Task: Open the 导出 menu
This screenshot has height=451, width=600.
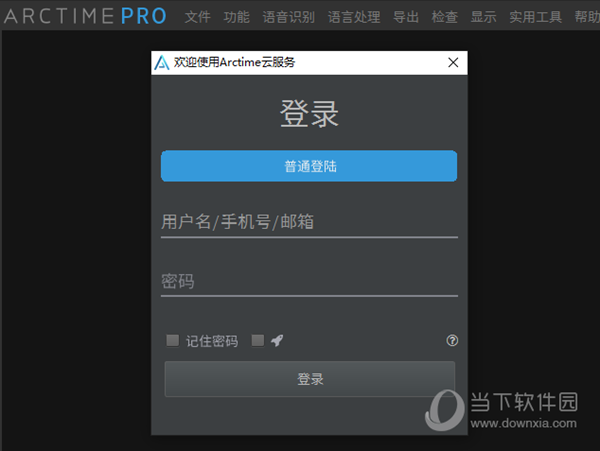Action: click(406, 17)
